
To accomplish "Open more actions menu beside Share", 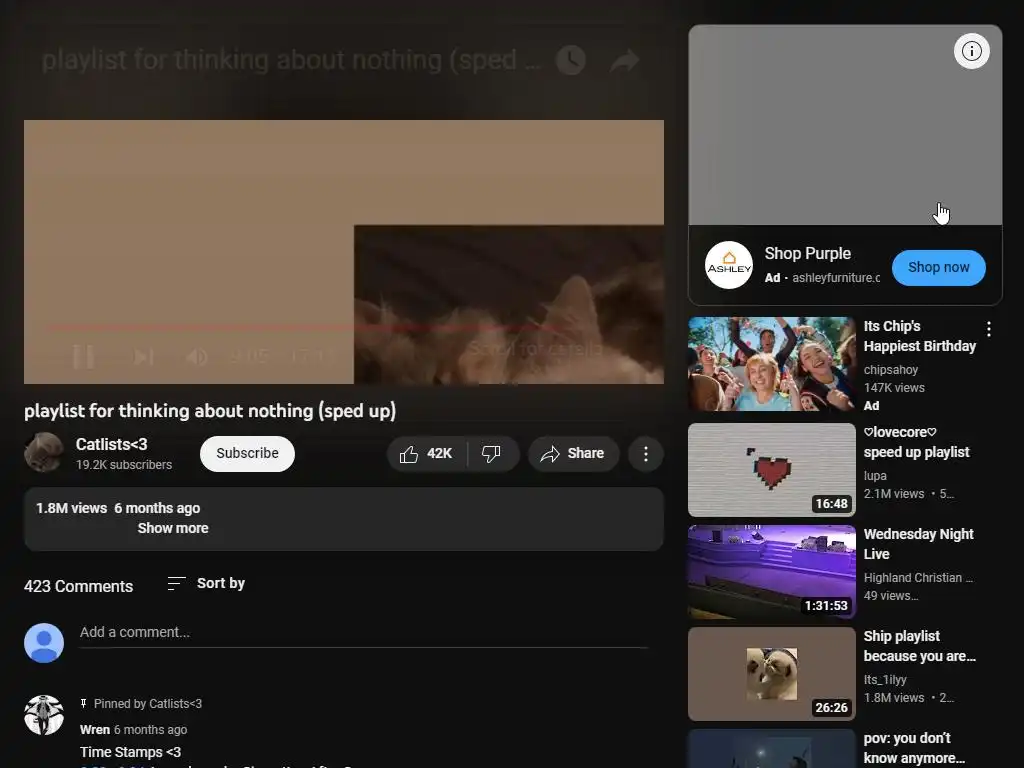I will (x=645, y=454).
